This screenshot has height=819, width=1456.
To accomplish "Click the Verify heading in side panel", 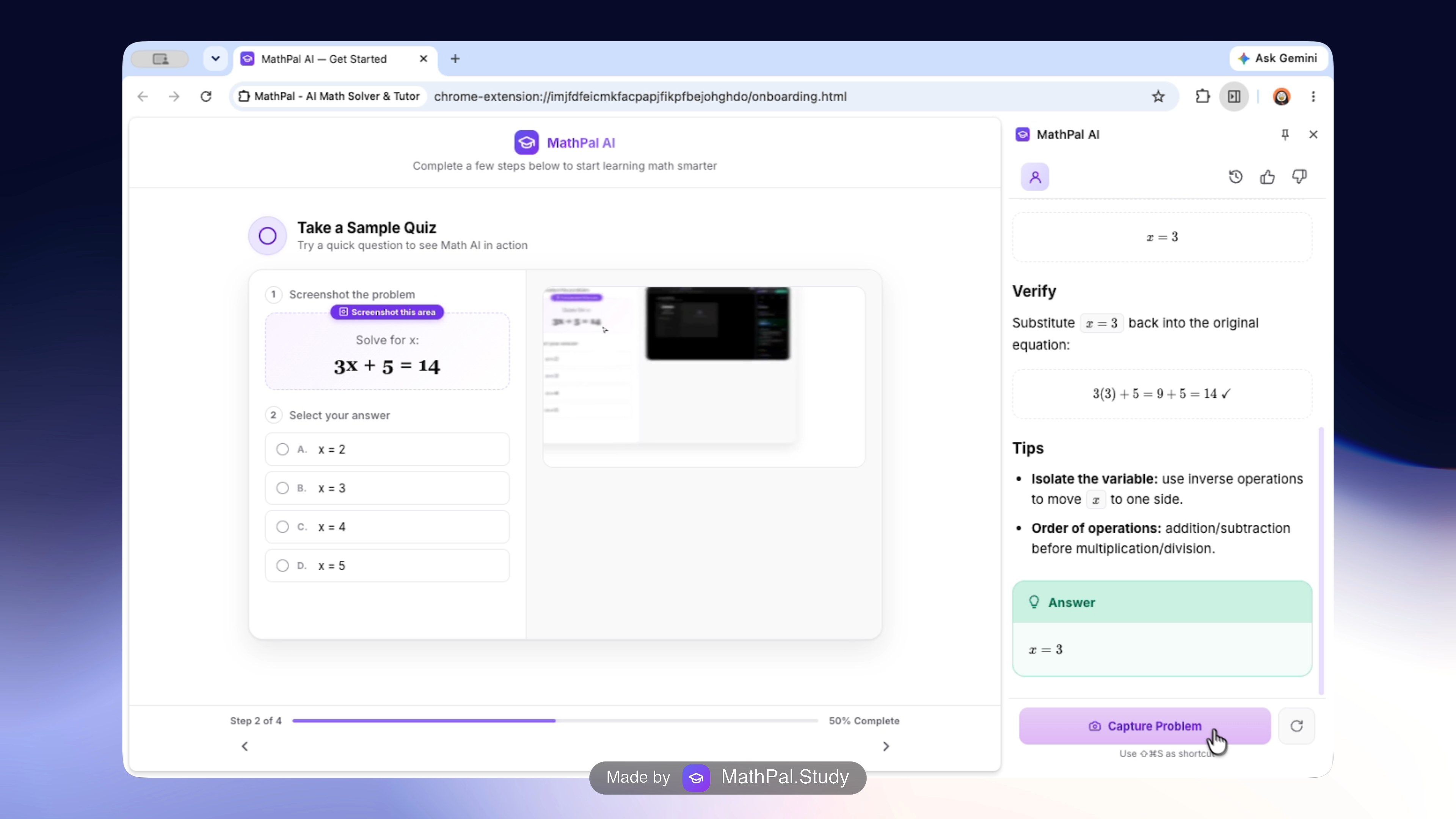I will tap(1034, 291).
